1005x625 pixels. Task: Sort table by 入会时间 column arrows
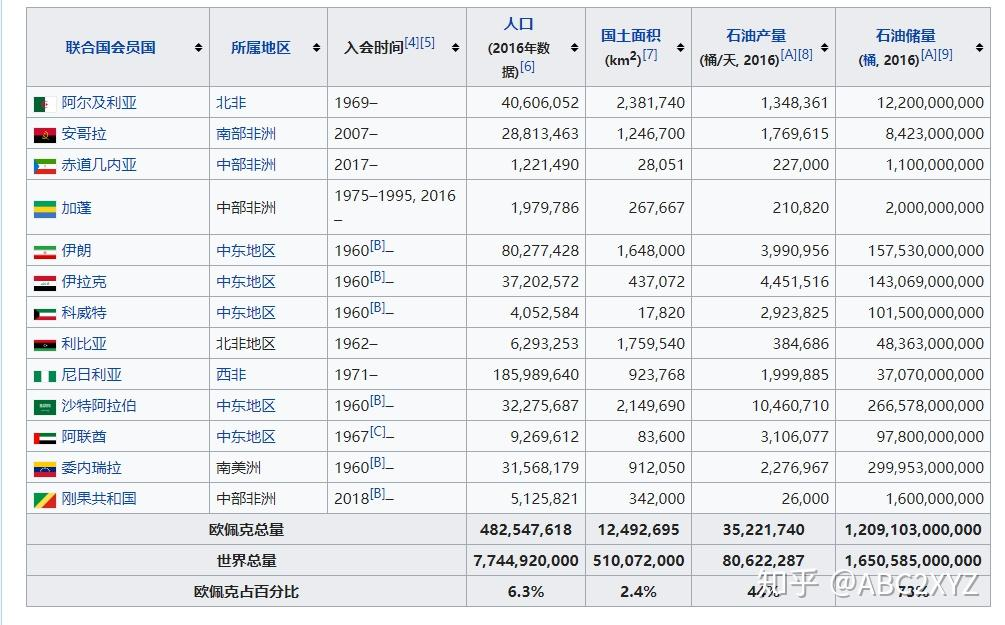[x=456, y=47]
